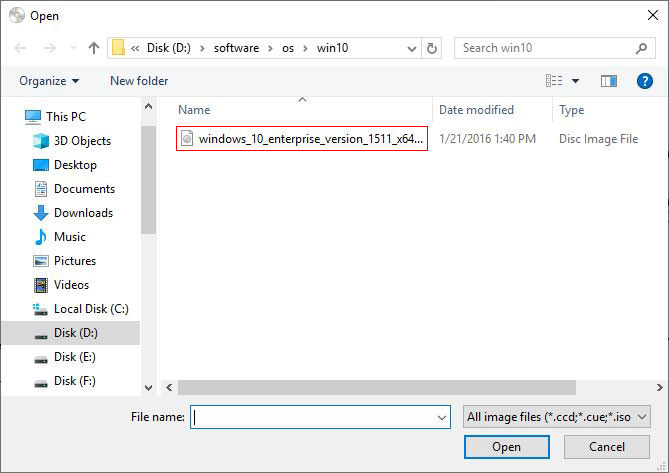
Task: Open more view options dropdown
Action: pos(576,81)
